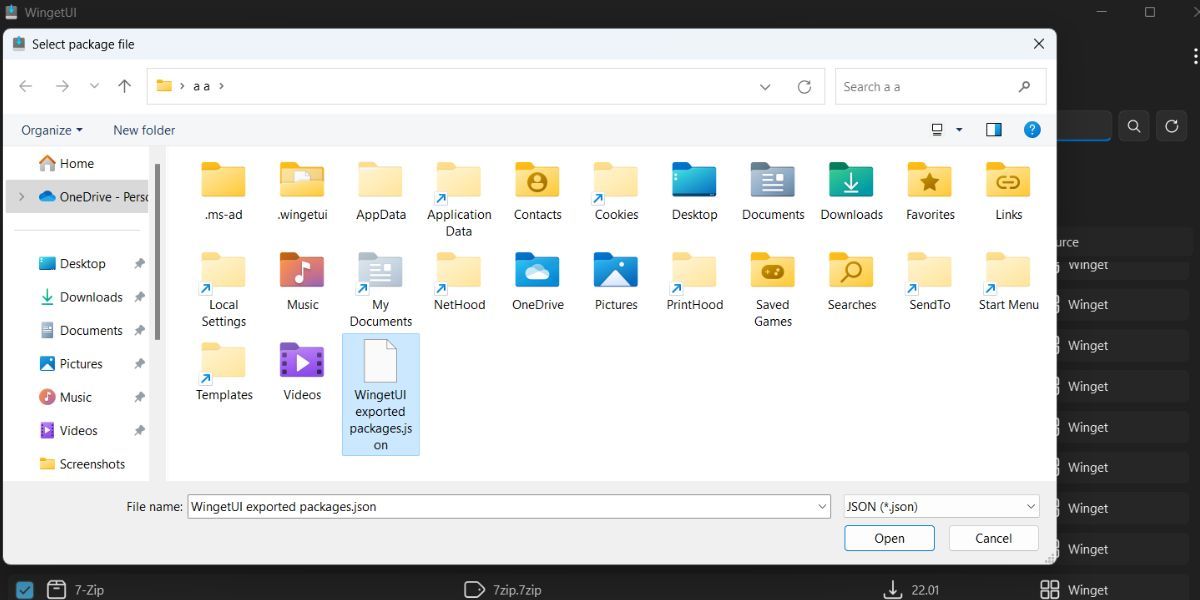Select the AppData folder

click(x=380, y=192)
